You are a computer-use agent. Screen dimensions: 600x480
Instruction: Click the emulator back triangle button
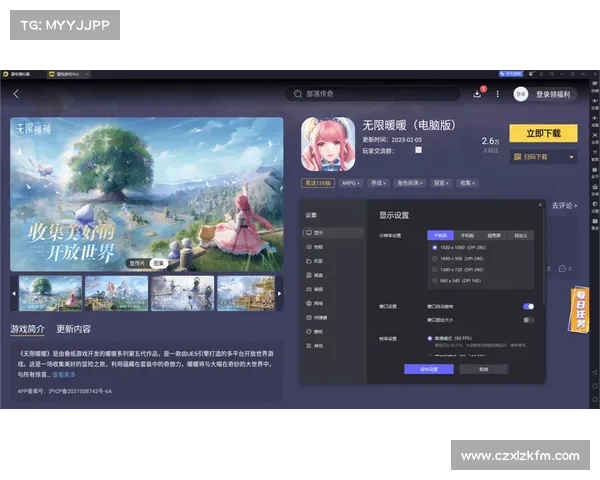tap(595, 372)
